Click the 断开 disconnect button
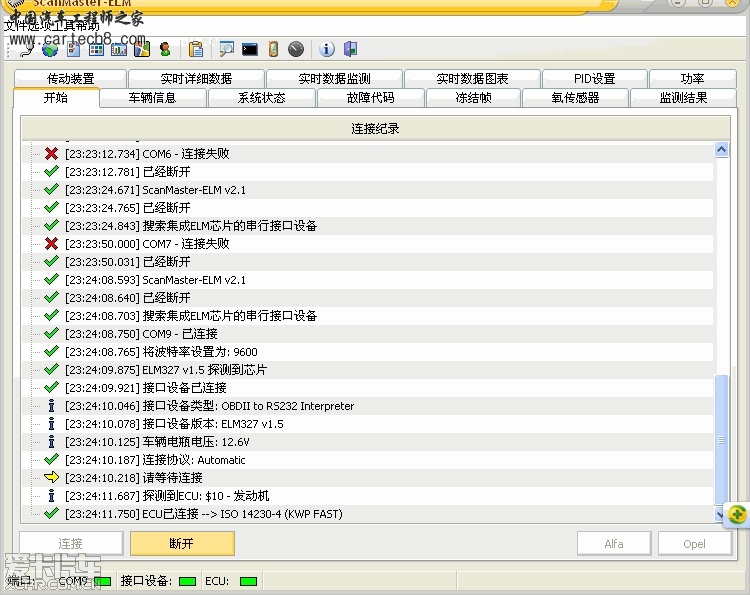 [x=182, y=543]
